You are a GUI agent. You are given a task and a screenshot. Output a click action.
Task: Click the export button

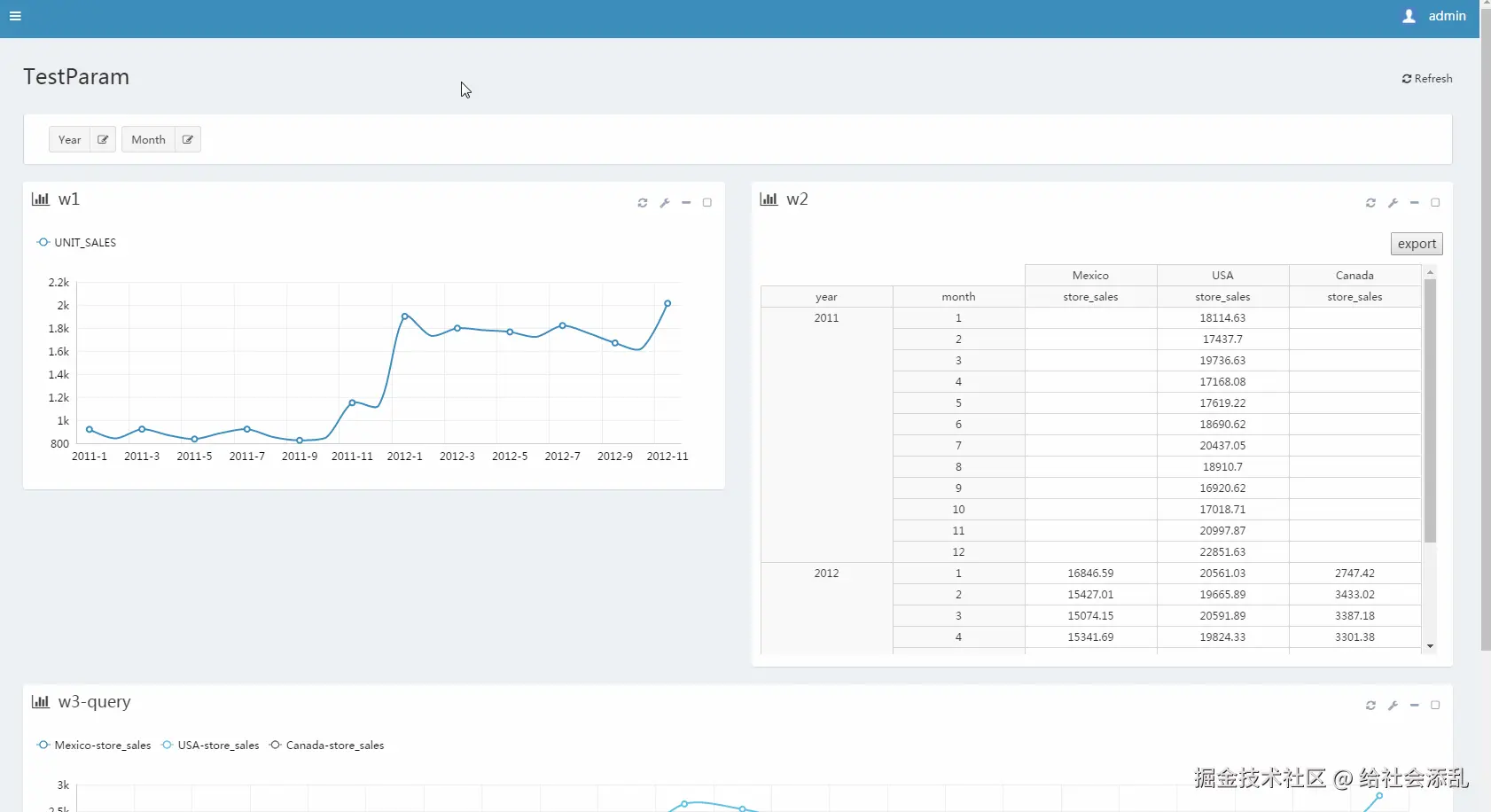tap(1417, 244)
